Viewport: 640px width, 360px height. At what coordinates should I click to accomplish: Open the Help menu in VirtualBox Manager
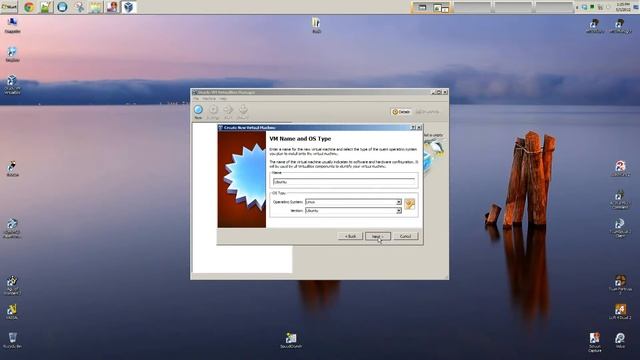pyautogui.click(x=223, y=99)
